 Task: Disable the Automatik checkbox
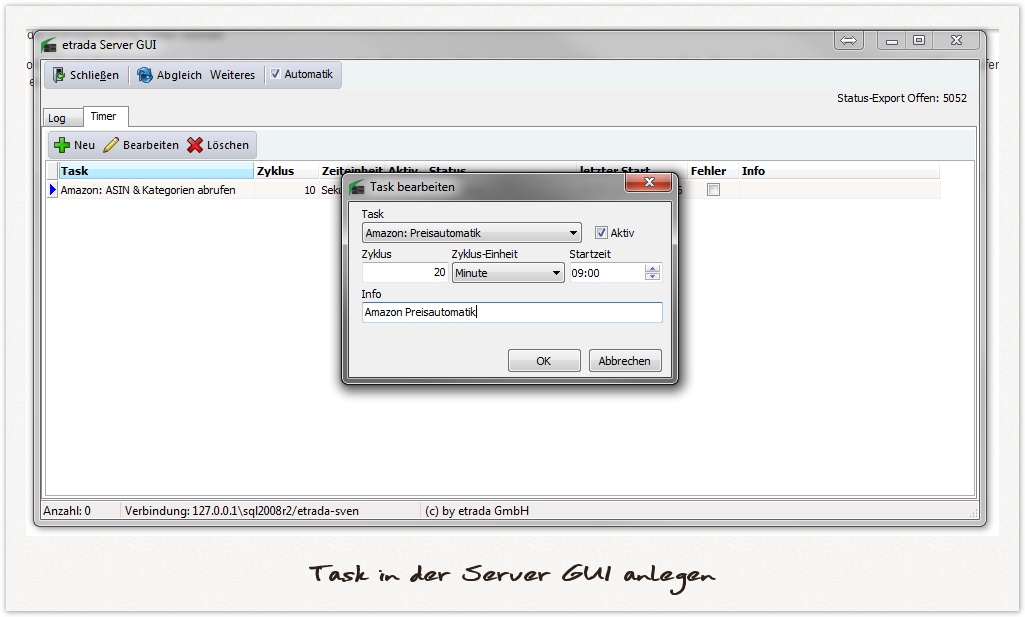275,74
